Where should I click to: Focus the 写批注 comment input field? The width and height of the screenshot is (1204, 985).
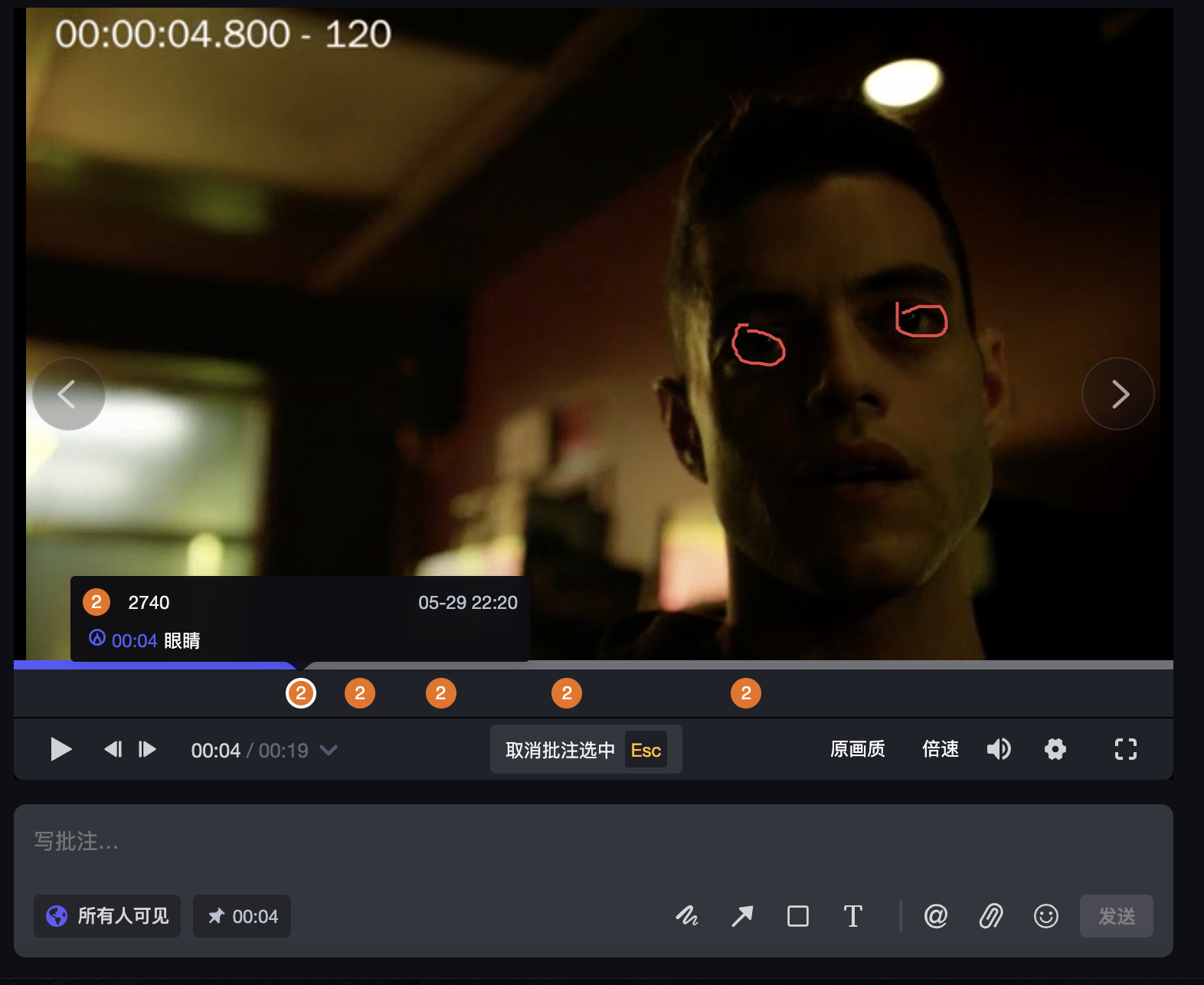[594, 842]
